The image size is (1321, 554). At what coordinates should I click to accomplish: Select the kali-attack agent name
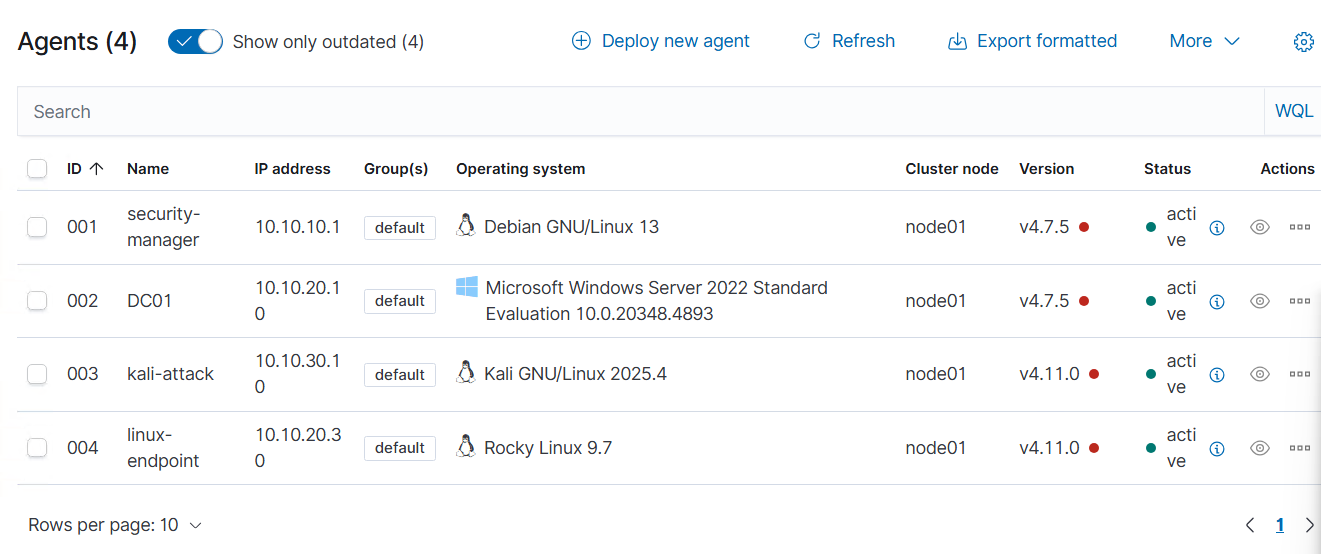171,374
